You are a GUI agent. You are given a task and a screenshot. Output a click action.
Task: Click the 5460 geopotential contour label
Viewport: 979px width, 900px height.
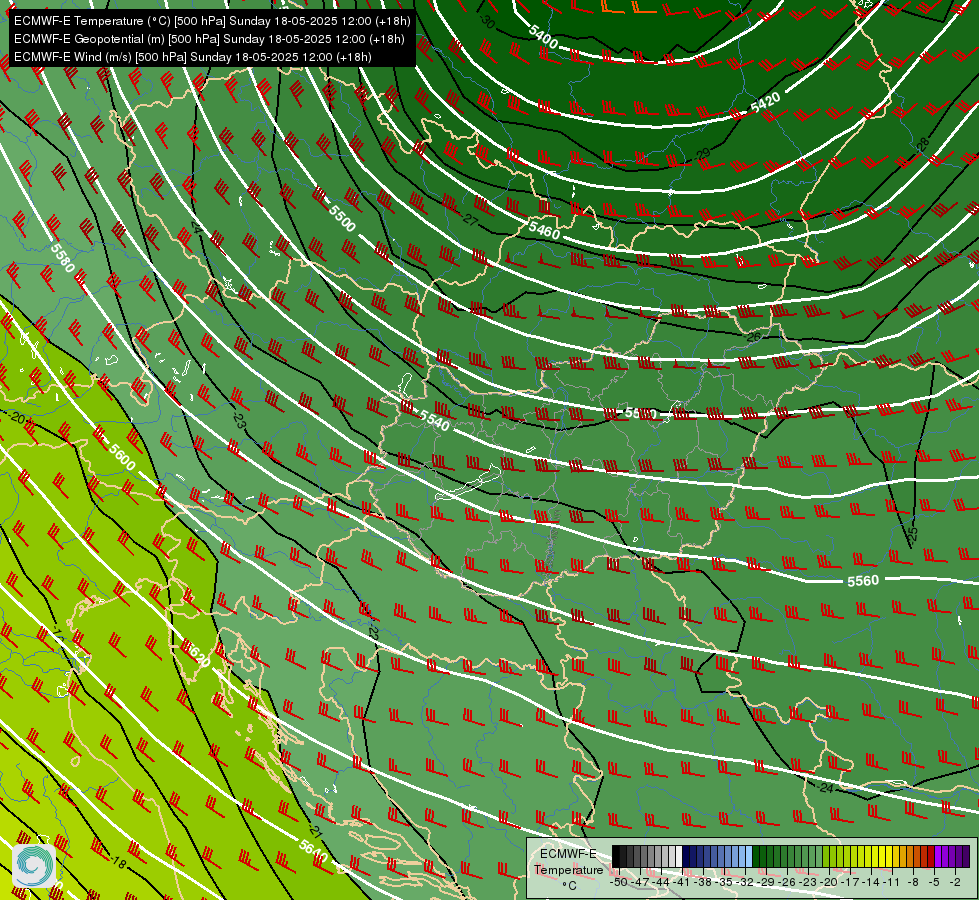click(x=544, y=230)
